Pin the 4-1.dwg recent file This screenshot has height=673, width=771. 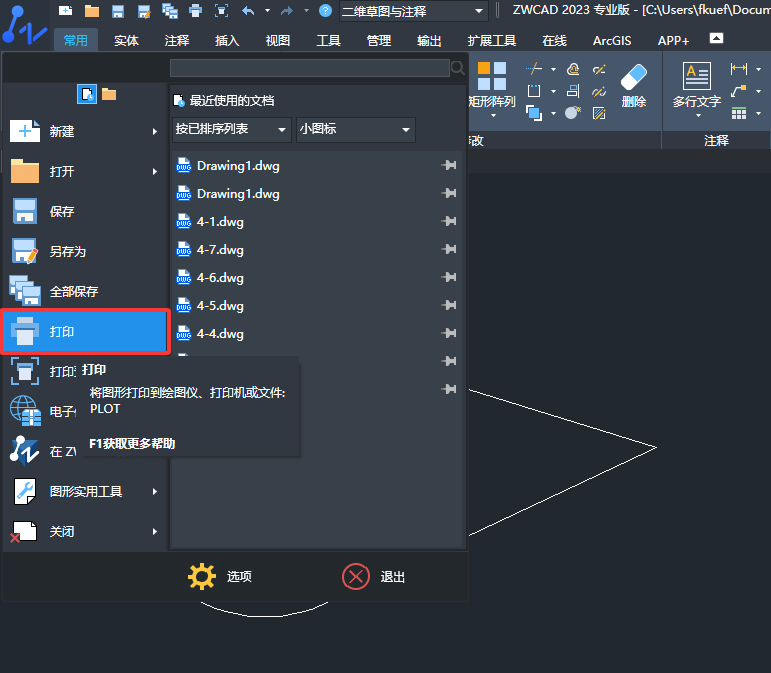point(449,221)
